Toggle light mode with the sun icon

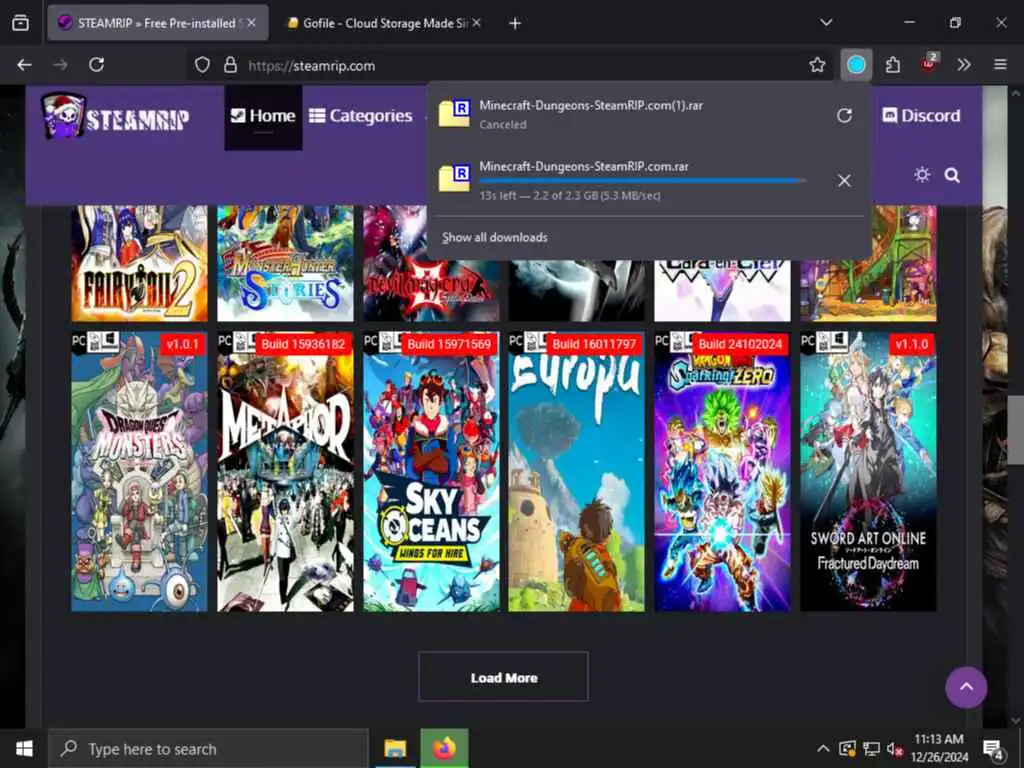922,175
